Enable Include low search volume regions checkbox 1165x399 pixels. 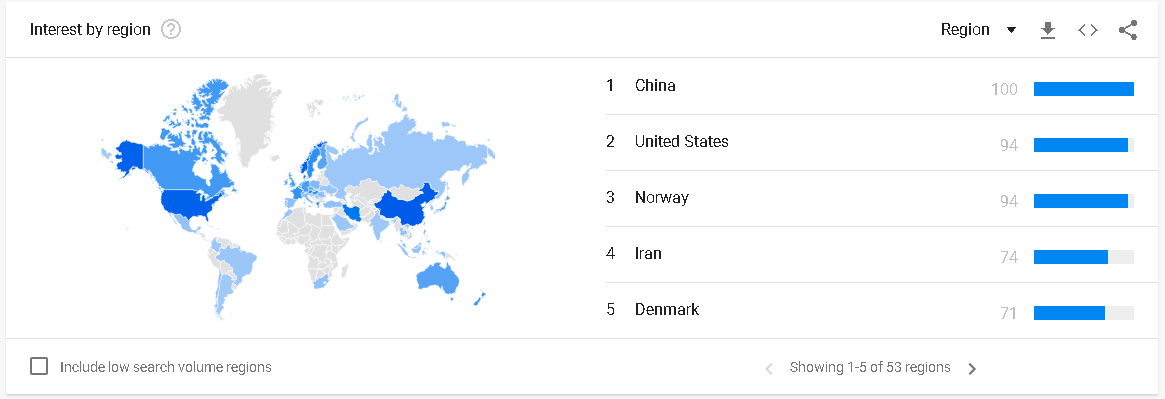click(x=39, y=366)
